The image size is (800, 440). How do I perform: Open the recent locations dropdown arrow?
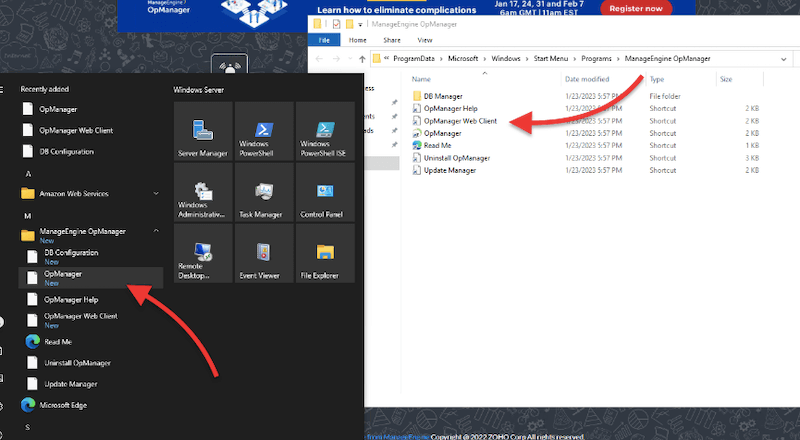tap(350, 59)
